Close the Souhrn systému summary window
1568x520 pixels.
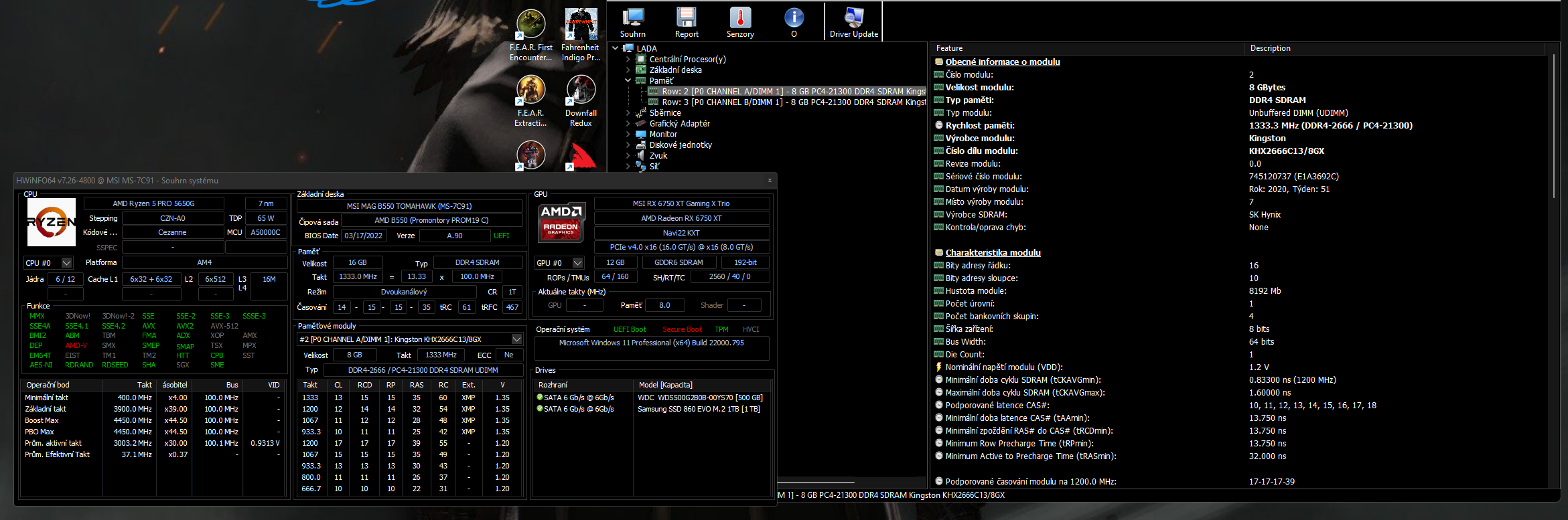(x=770, y=180)
